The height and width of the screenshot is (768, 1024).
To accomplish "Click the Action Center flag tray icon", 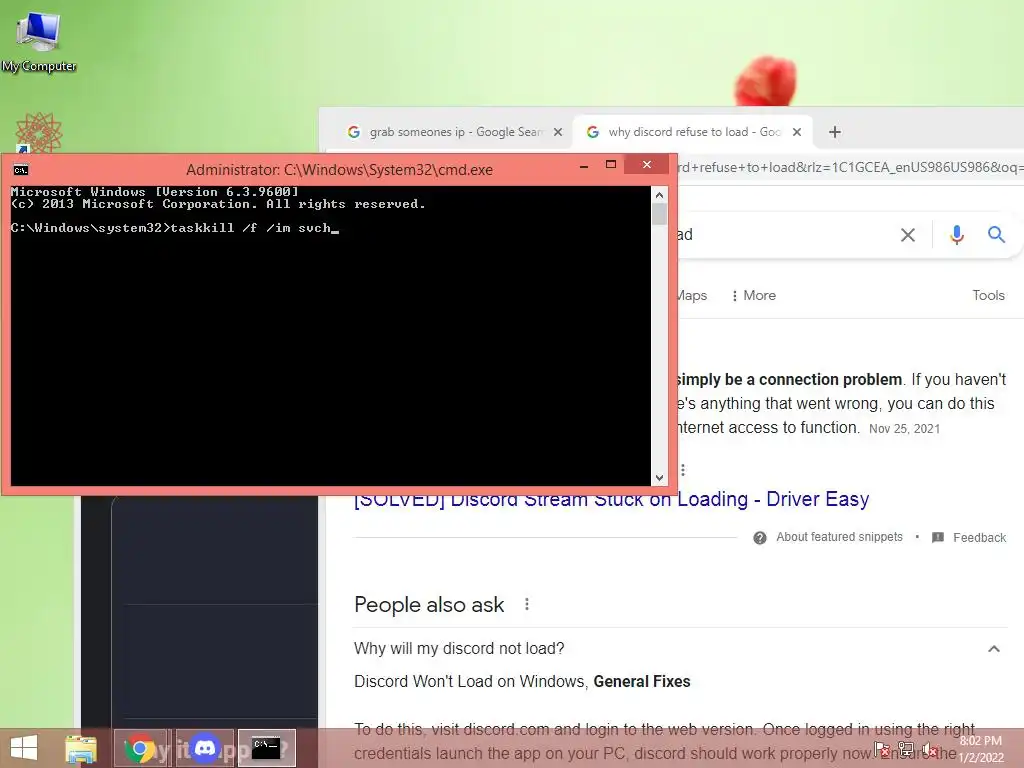I will (x=882, y=750).
